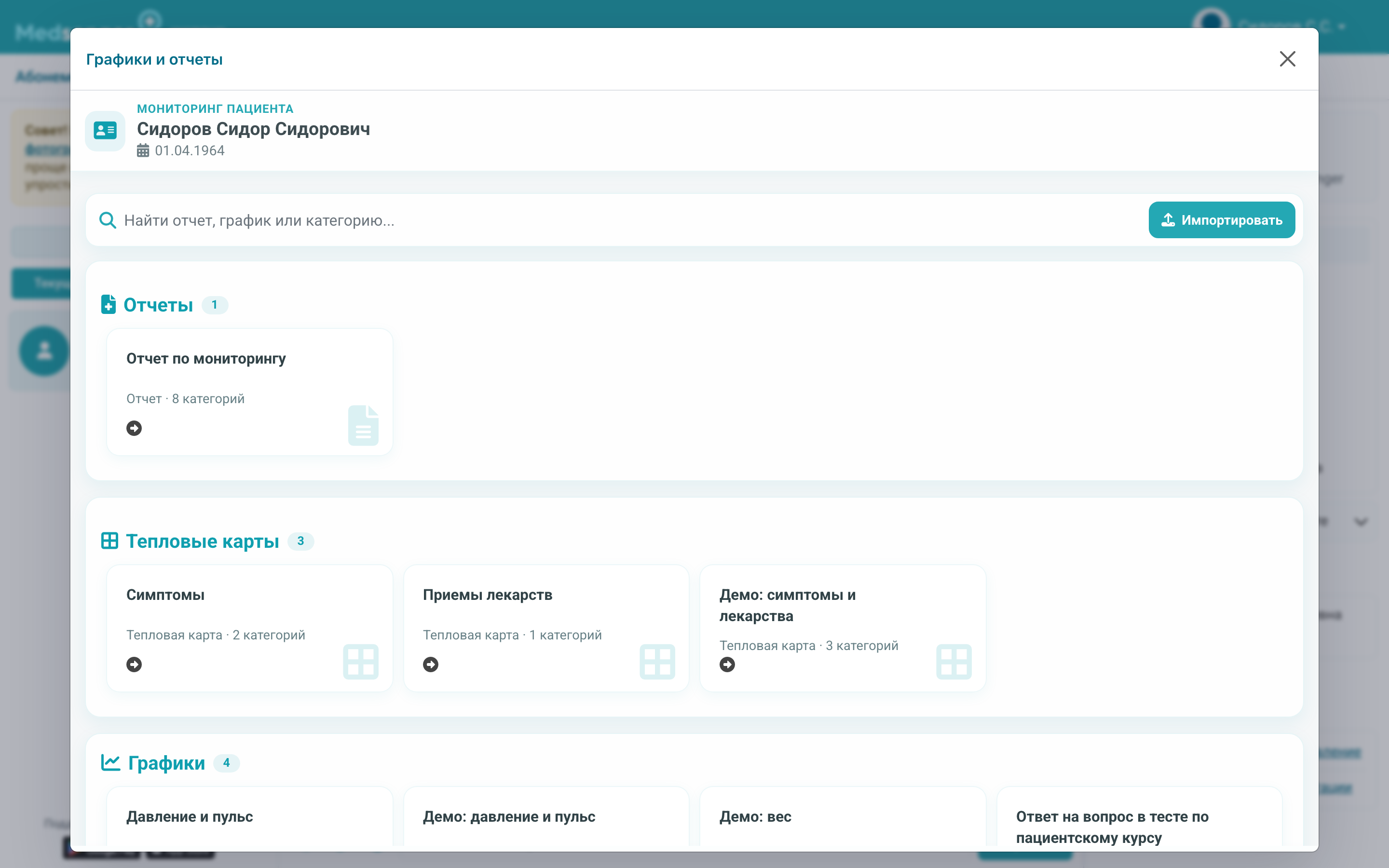1389x868 pixels.
Task: Click user avatar circle in background page
Action: point(44,351)
